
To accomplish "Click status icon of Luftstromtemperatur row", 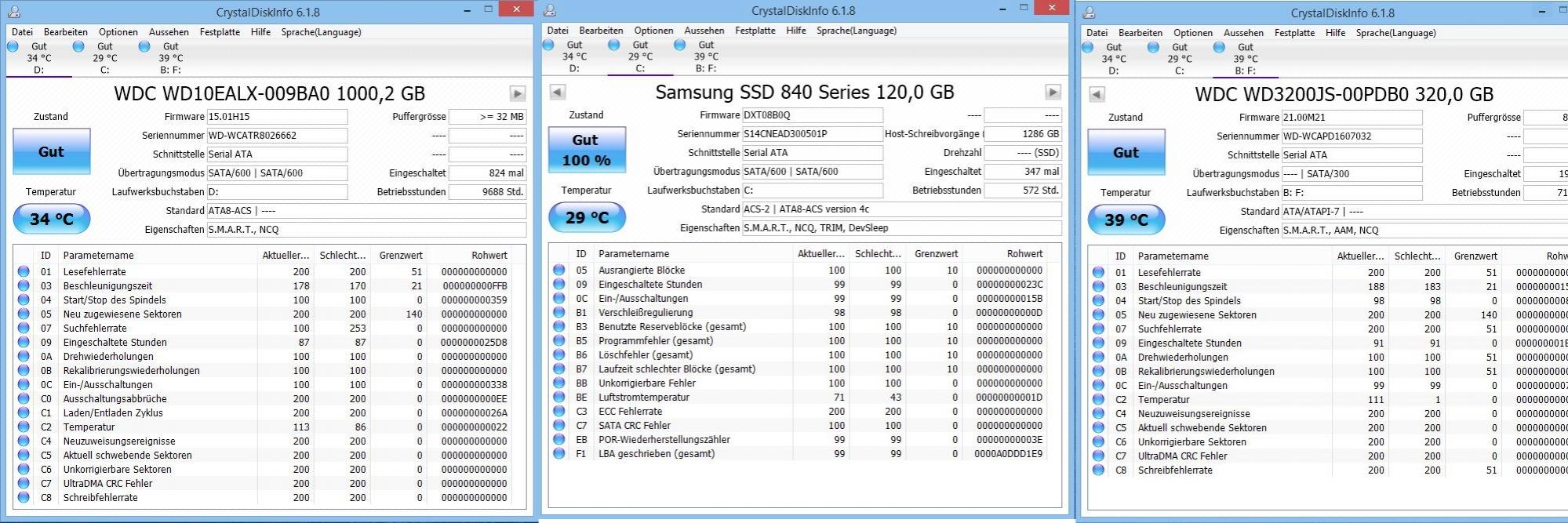I will coord(558,398).
